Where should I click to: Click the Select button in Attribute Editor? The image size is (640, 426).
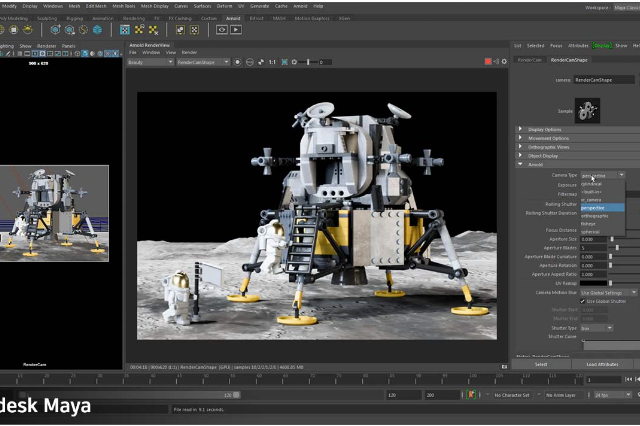541,364
